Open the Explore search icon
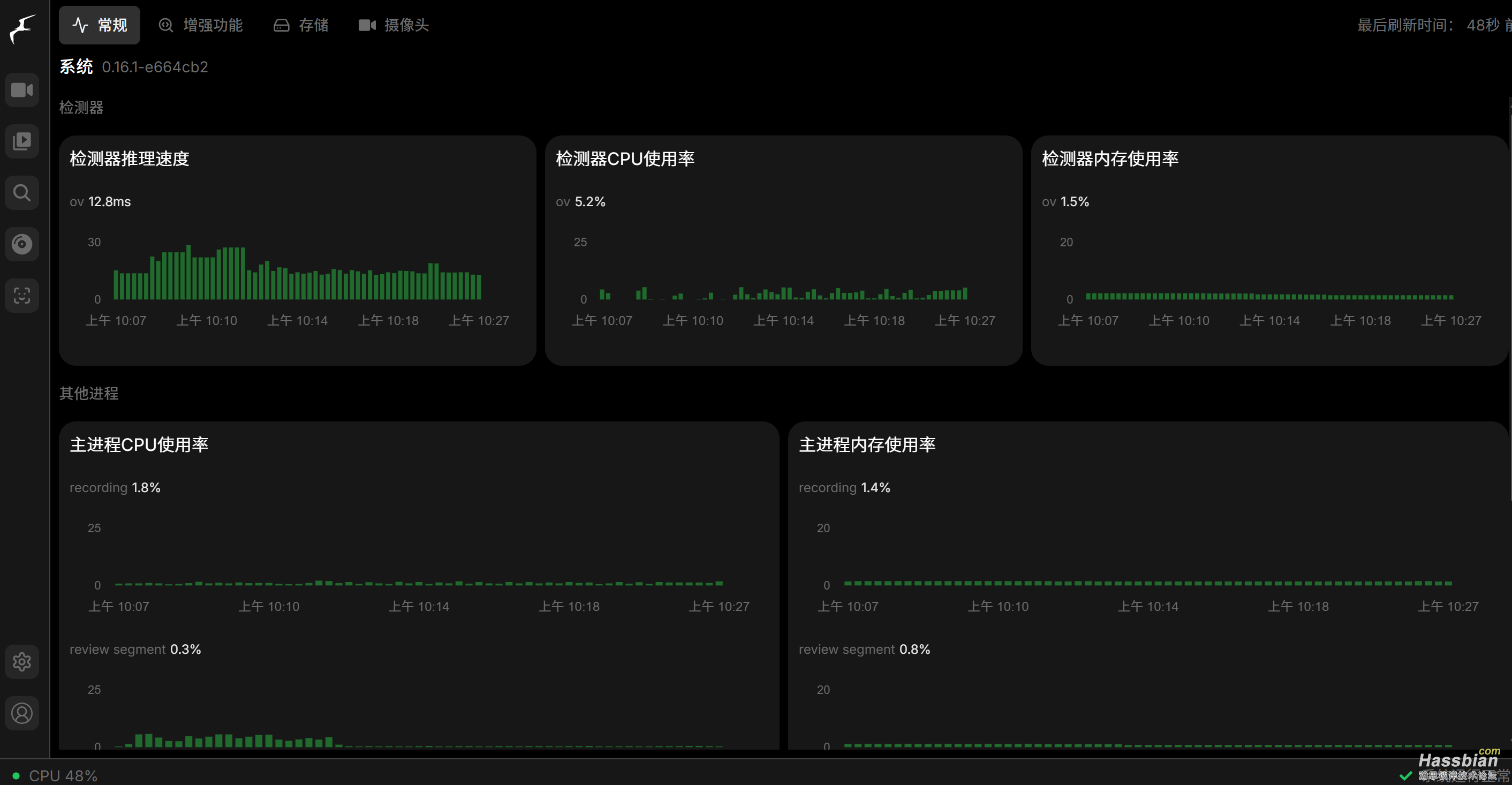 click(22, 193)
